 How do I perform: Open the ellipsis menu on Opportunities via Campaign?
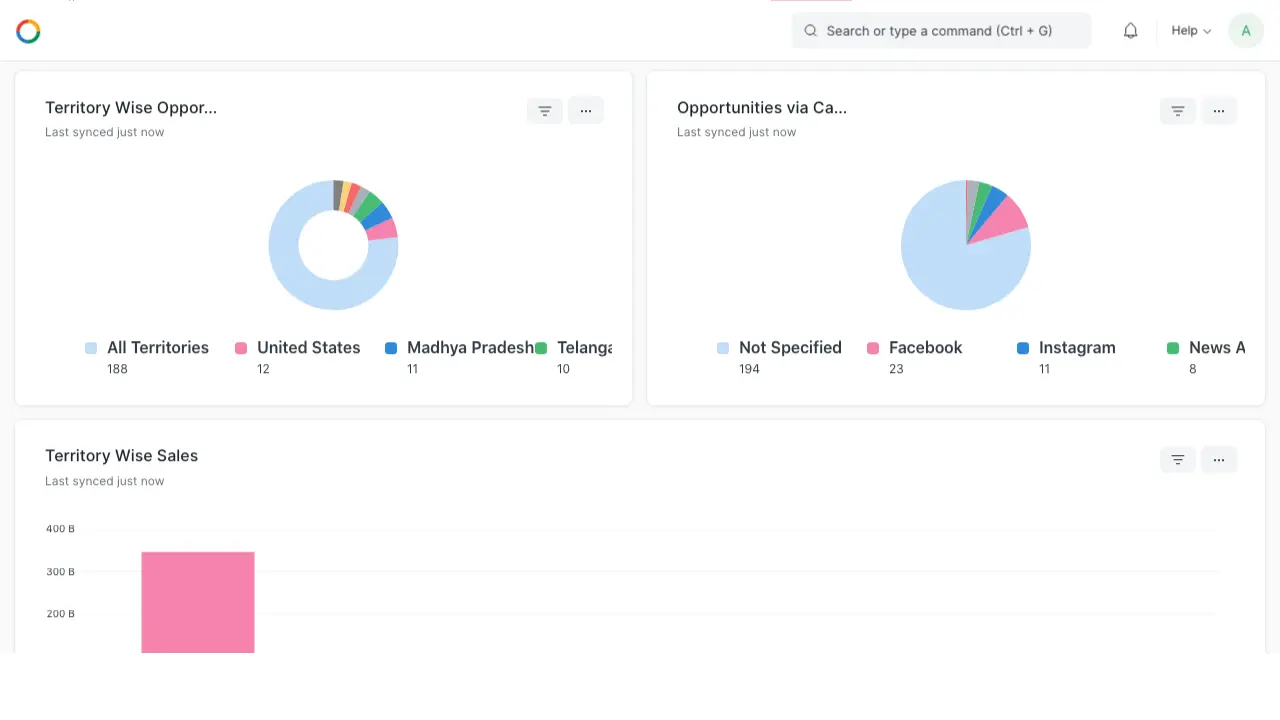click(x=1219, y=110)
